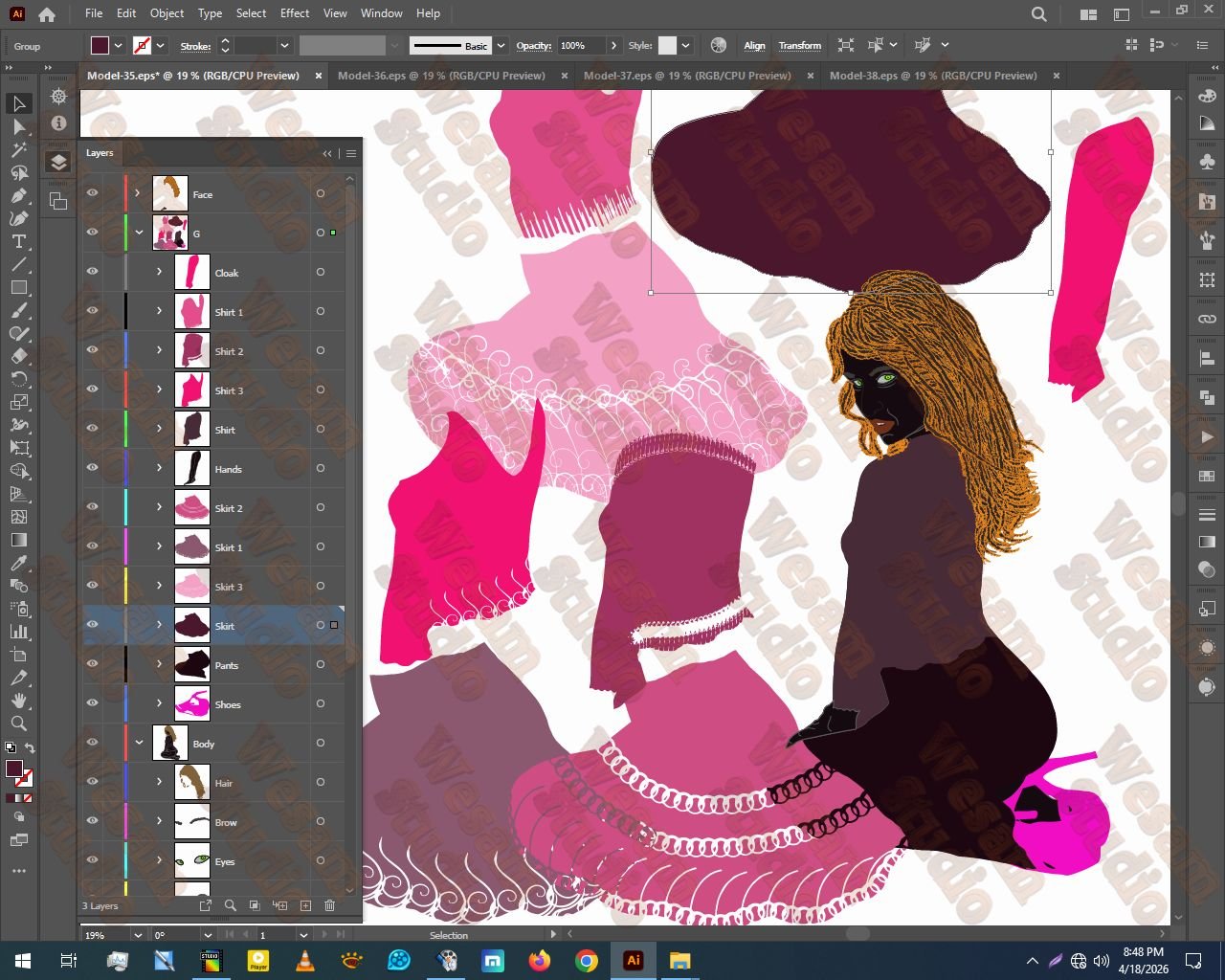Open Google Chrome from the taskbar
This screenshot has width=1225, height=980.
[587, 960]
